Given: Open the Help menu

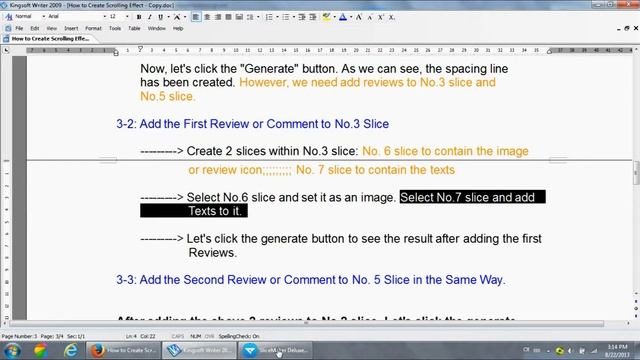Looking at the screenshot, I should click(x=178, y=29).
